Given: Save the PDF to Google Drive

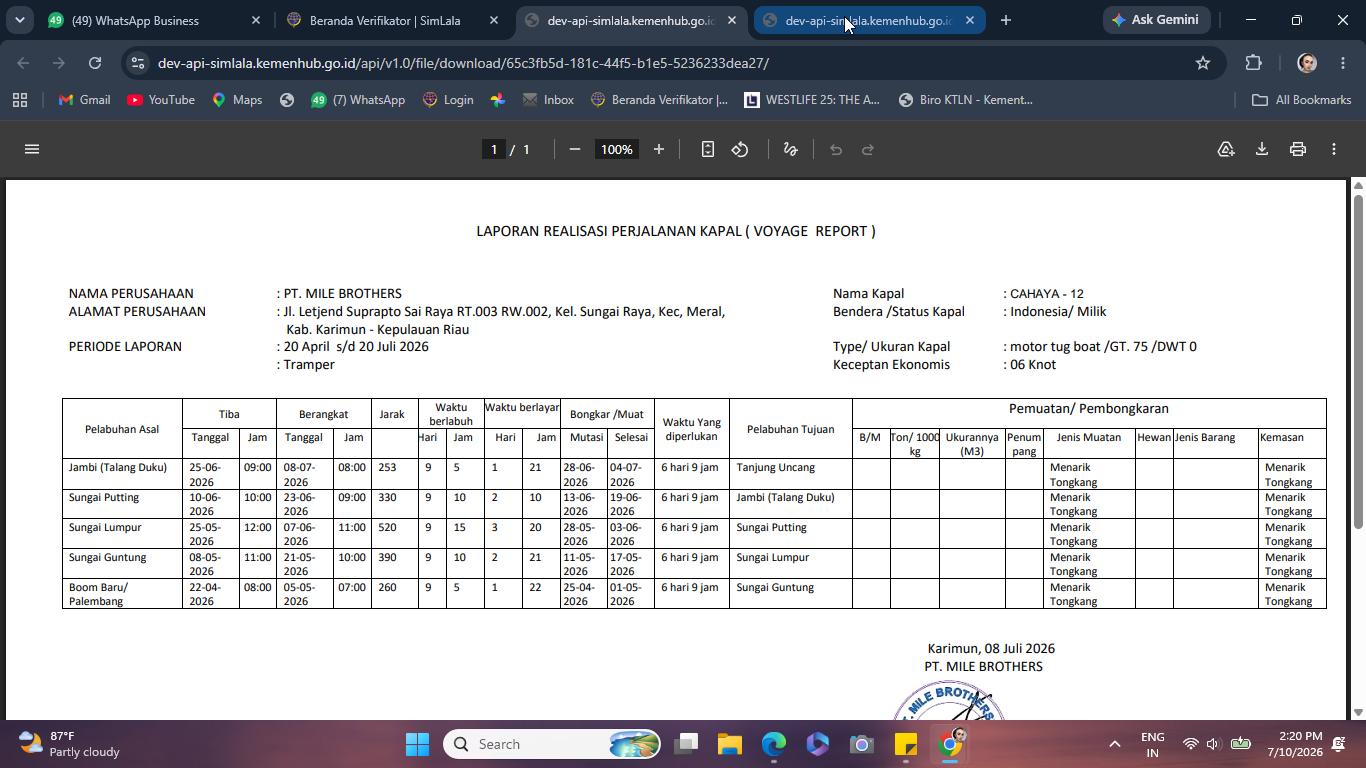Looking at the screenshot, I should pos(1226,149).
